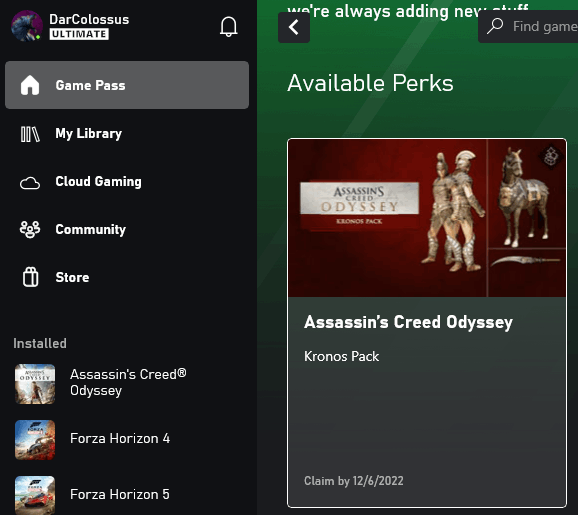The image size is (578, 515).
Task: Click the Store bag icon
Action: (x=30, y=277)
